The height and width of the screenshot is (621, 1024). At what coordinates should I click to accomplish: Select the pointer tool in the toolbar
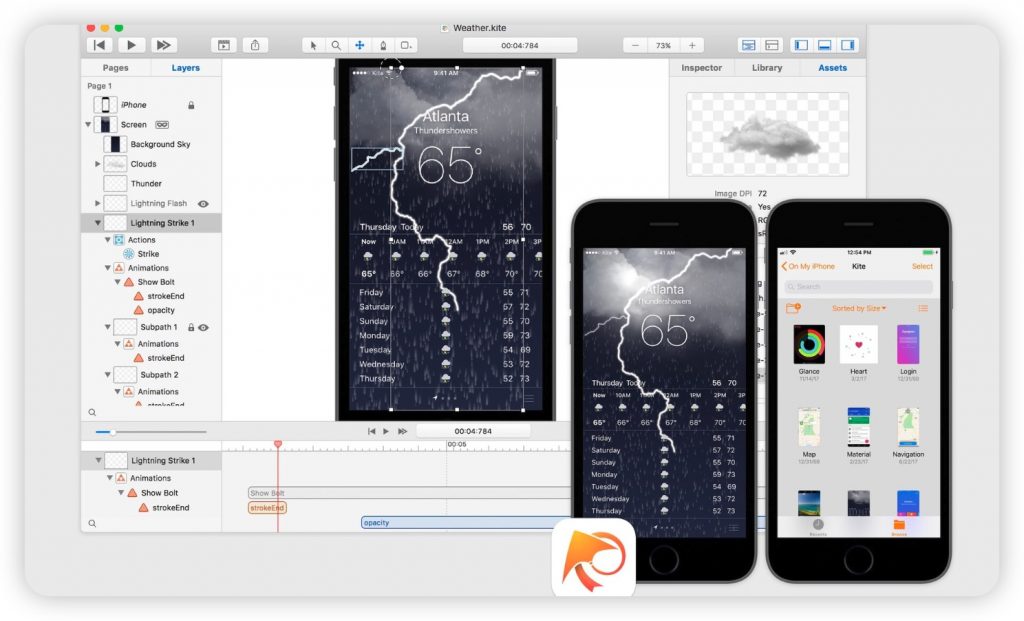pyautogui.click(x=312, y=45)
